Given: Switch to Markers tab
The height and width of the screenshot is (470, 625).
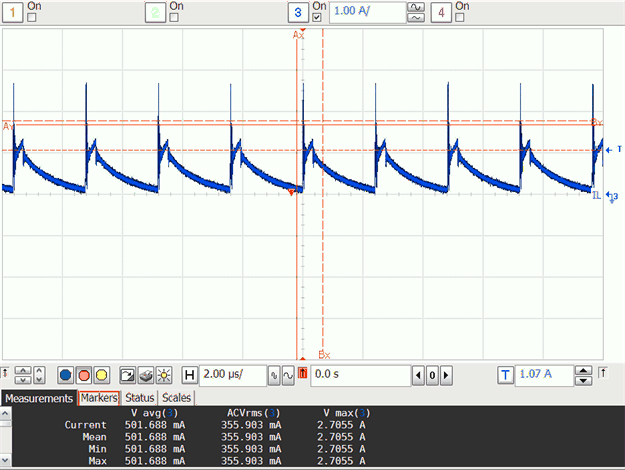Looking at the screenshot, I should point(99,398).
